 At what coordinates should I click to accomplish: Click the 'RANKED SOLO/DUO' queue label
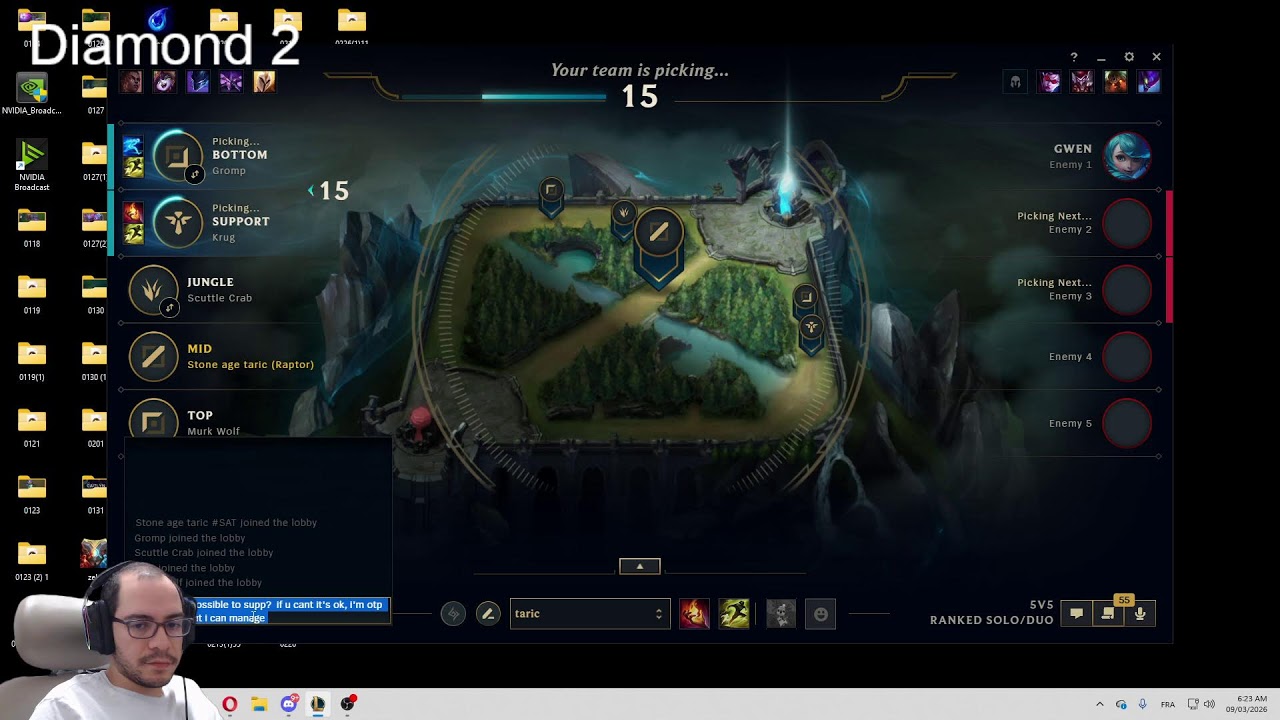pyautogui.click(x=992, y=620)
